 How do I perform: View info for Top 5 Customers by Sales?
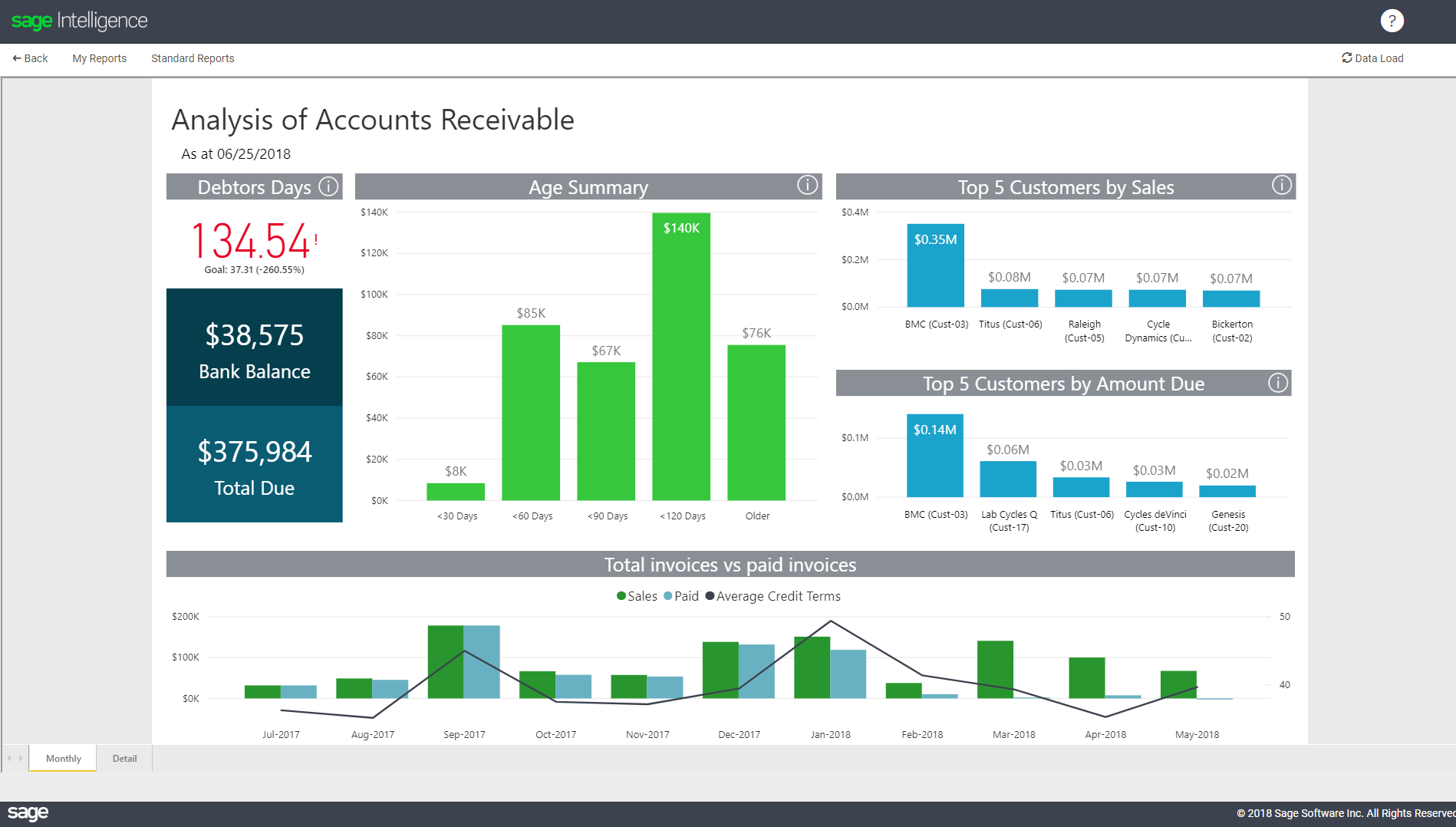pyautogui.click(x=1280, y=184)
